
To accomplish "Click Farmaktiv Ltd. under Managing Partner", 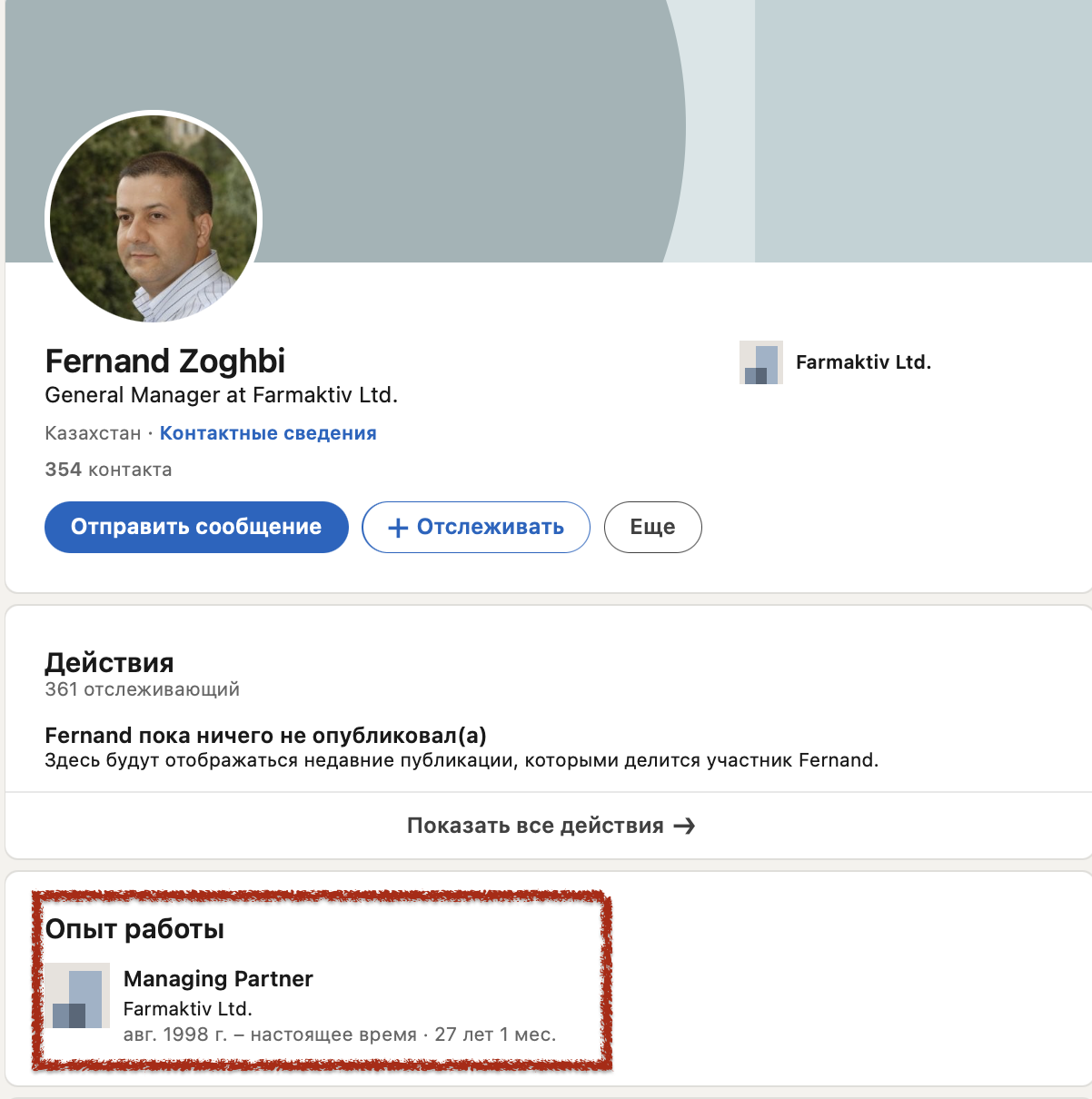I will click(188, 1009).
